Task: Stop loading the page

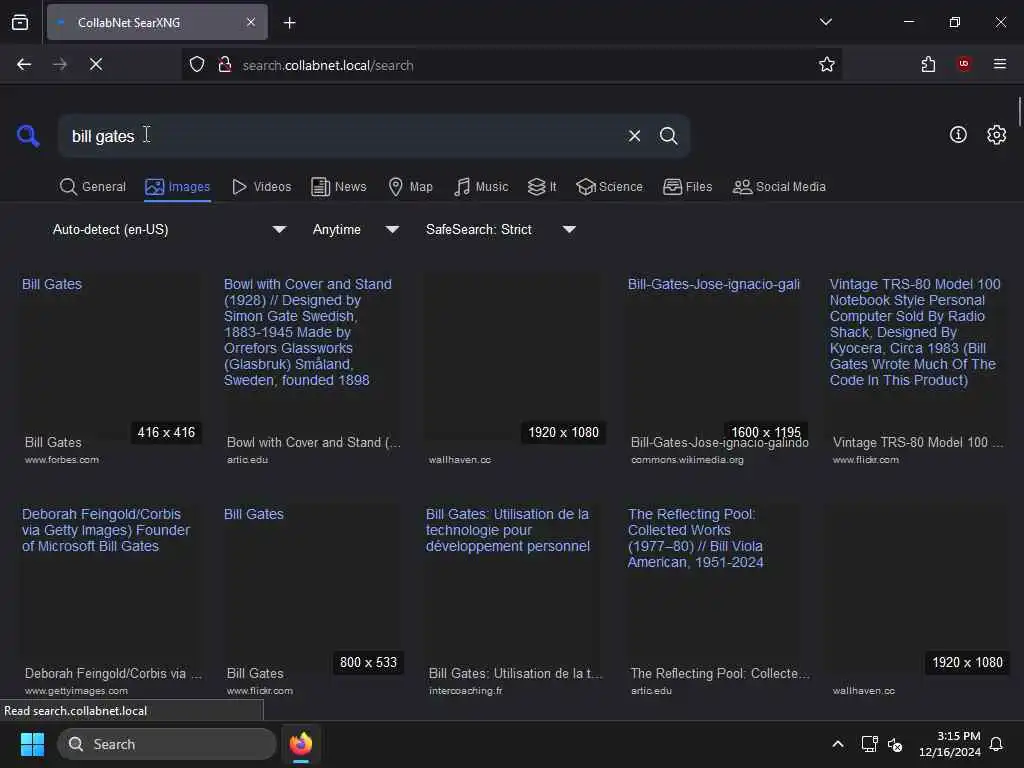Action: (95, 65)
